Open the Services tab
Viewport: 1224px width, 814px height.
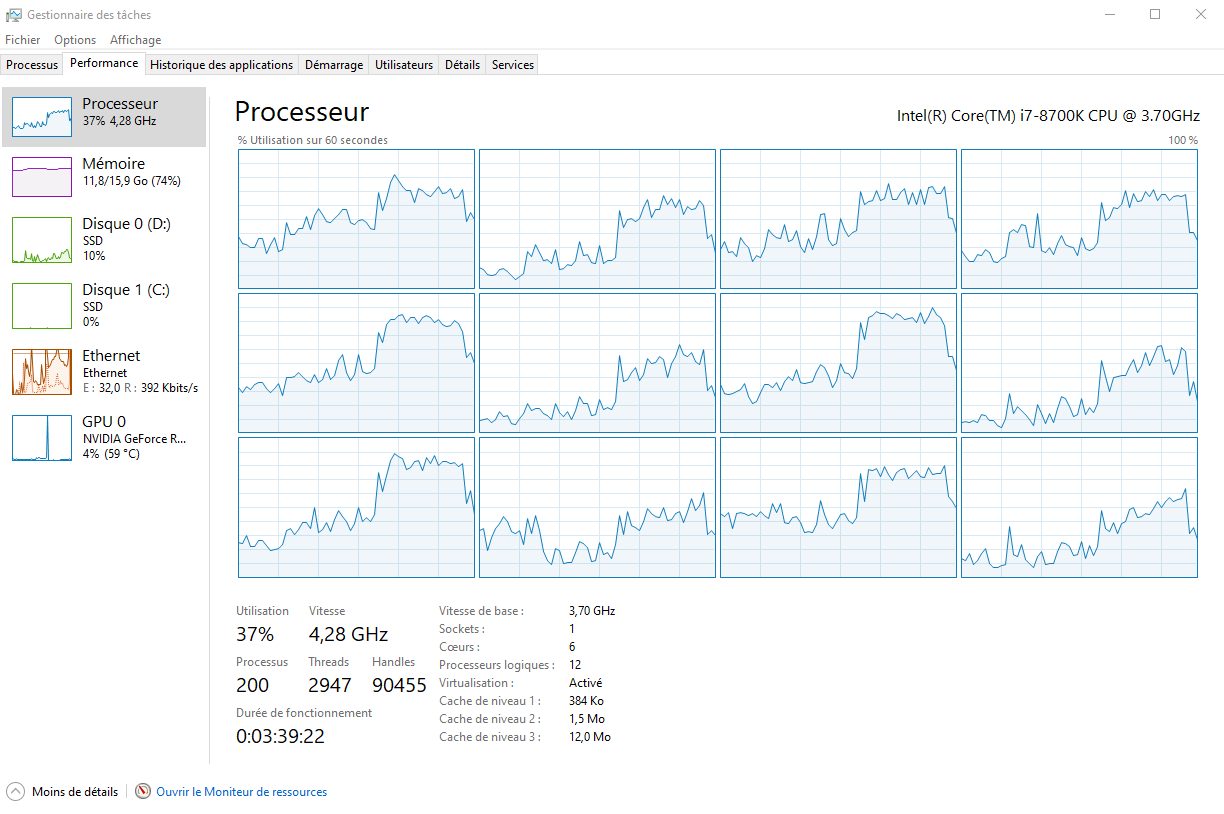[x=513, y=65]
